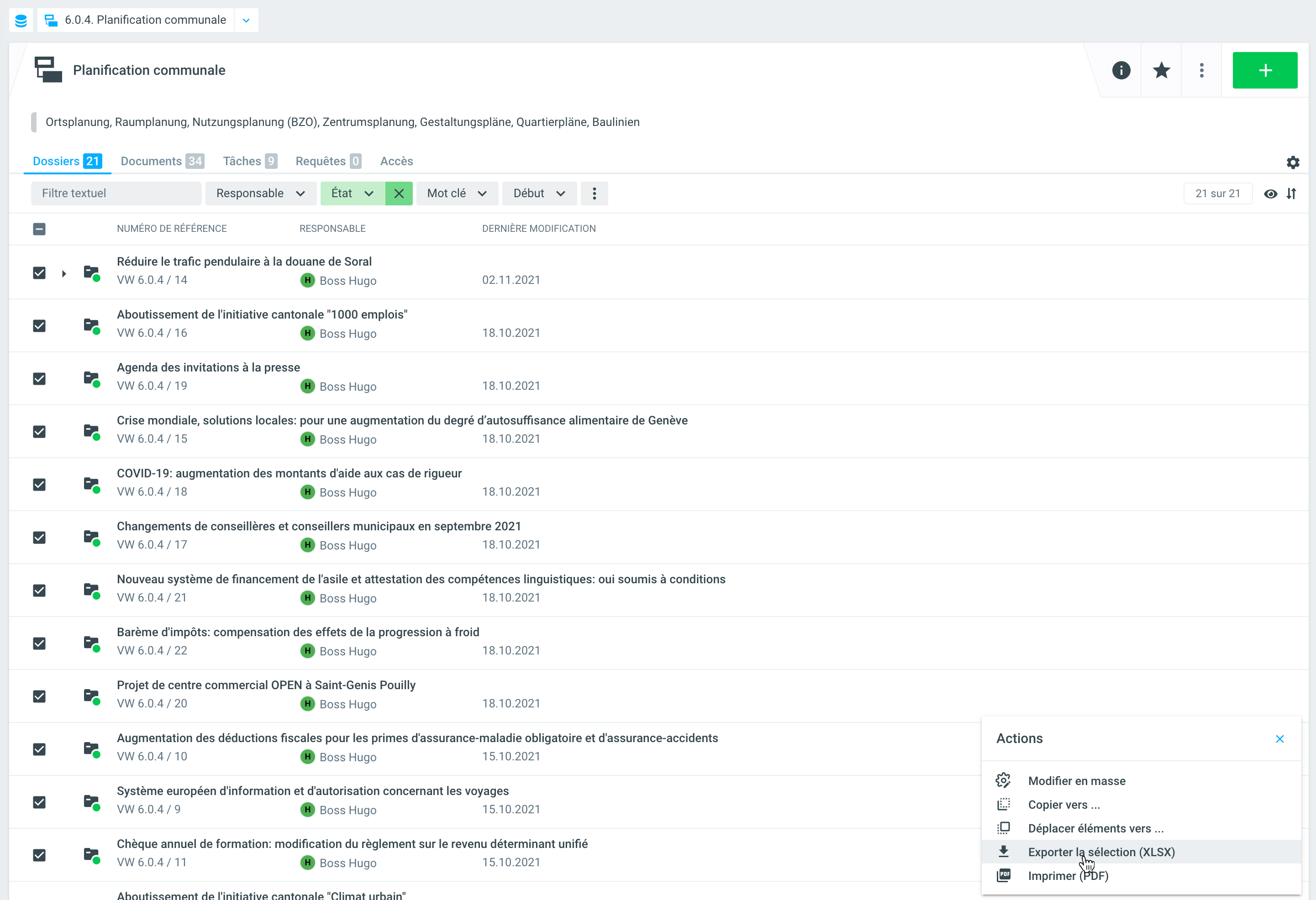Toggle the select-all checkbox in the header row
1316x900 pixels.
coord(39,229)
